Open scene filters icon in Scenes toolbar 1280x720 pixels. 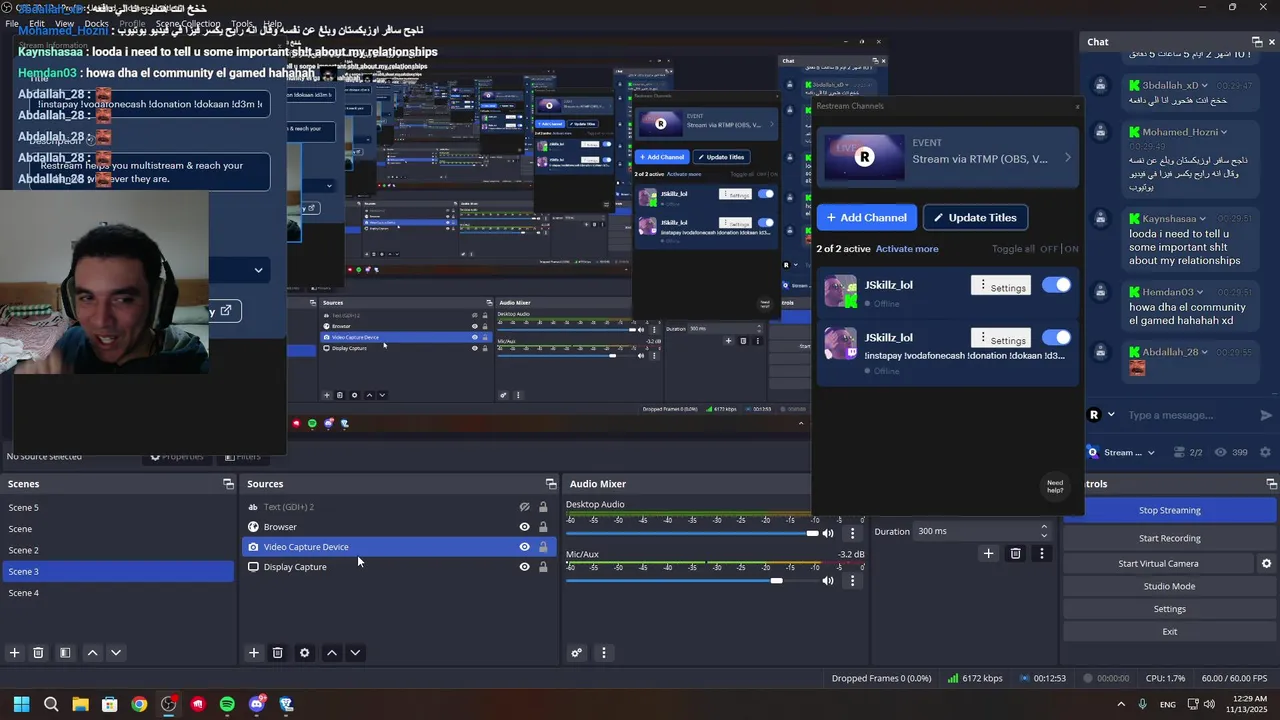coord(65,653)
